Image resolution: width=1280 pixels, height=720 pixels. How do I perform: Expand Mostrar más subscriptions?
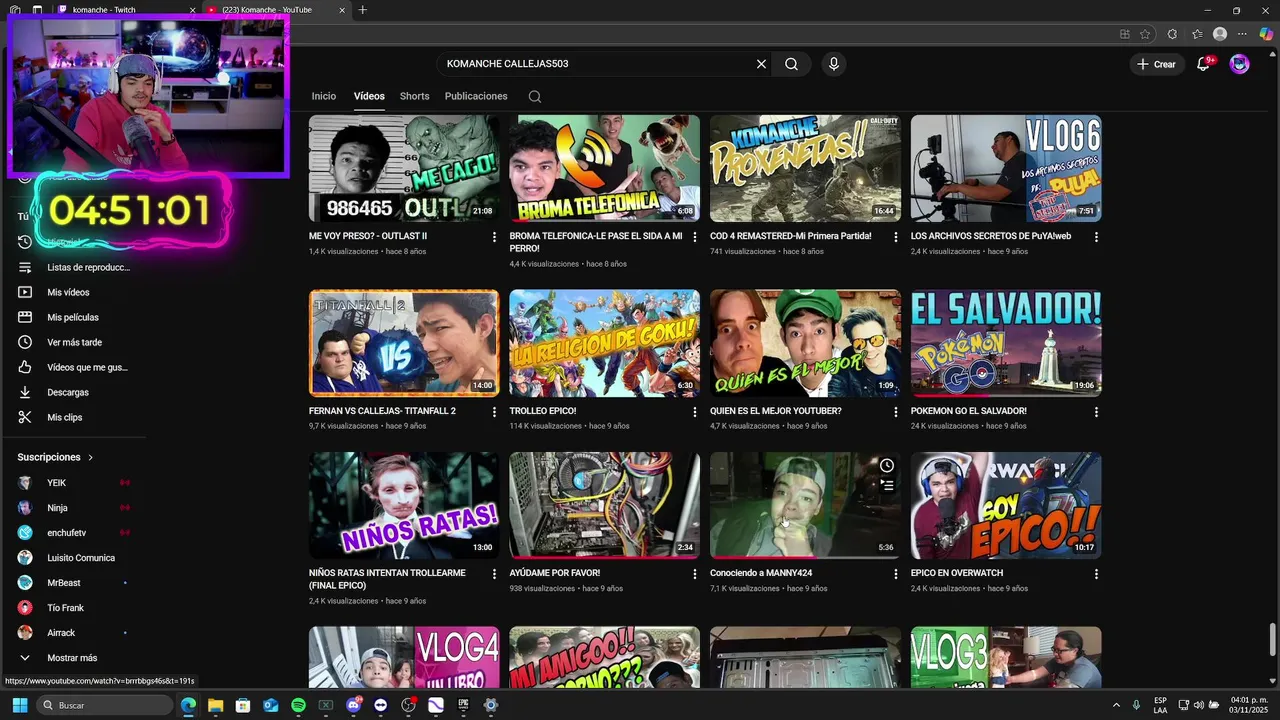click(72, 658)
